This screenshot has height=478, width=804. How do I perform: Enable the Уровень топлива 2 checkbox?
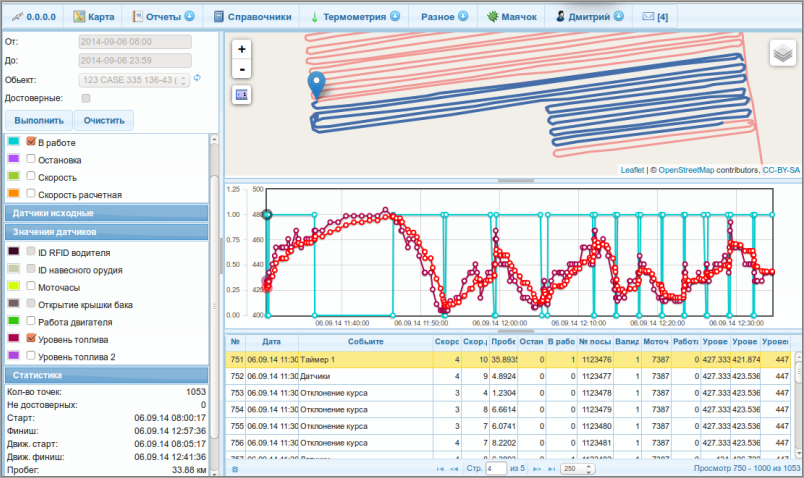31,355
